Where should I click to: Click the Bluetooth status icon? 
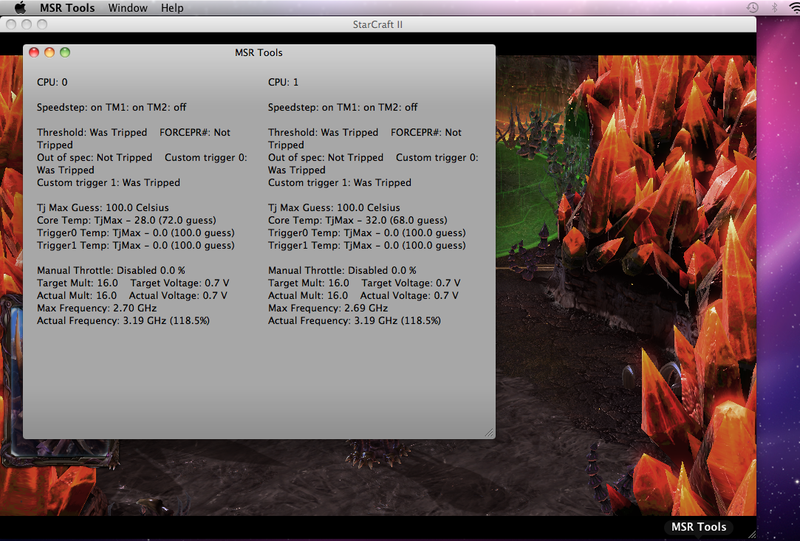click(774, 7)
